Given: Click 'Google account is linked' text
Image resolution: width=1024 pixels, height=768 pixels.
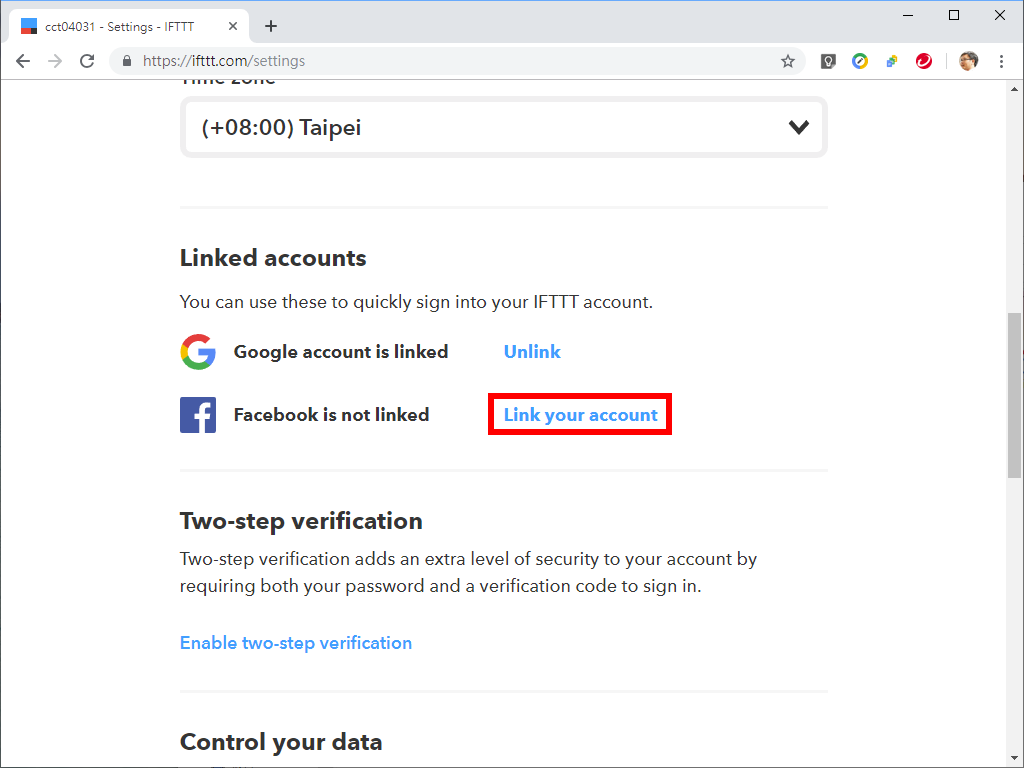Looking at the screenshot, I should [341, 352].
